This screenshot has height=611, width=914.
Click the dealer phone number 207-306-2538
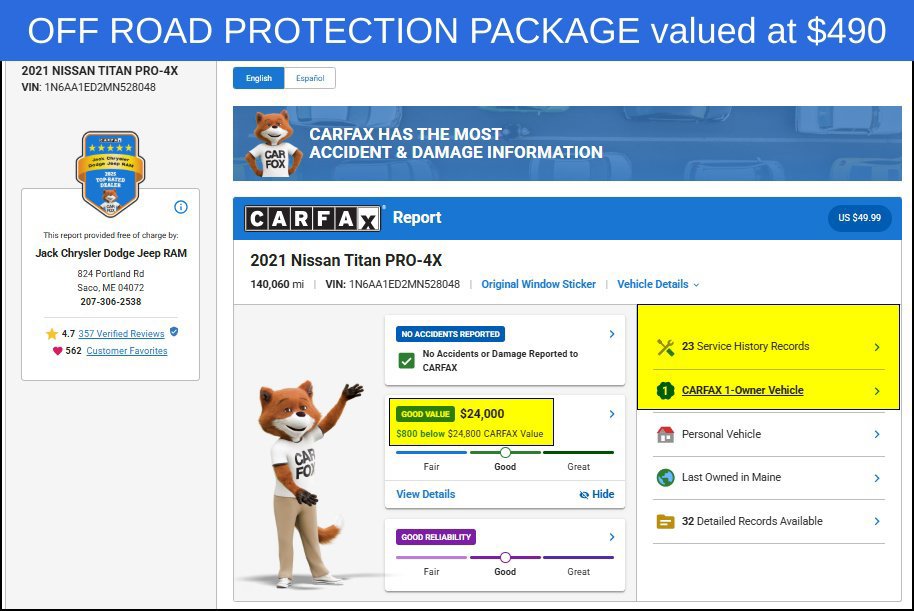[111, 302]
